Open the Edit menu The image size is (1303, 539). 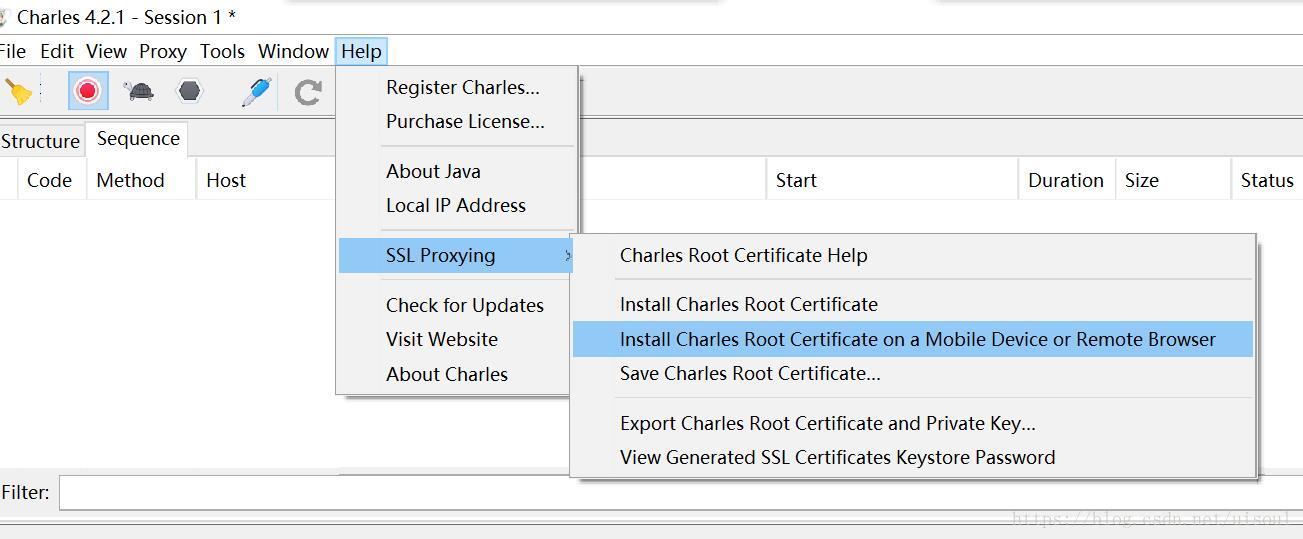[x=57, y=51]
